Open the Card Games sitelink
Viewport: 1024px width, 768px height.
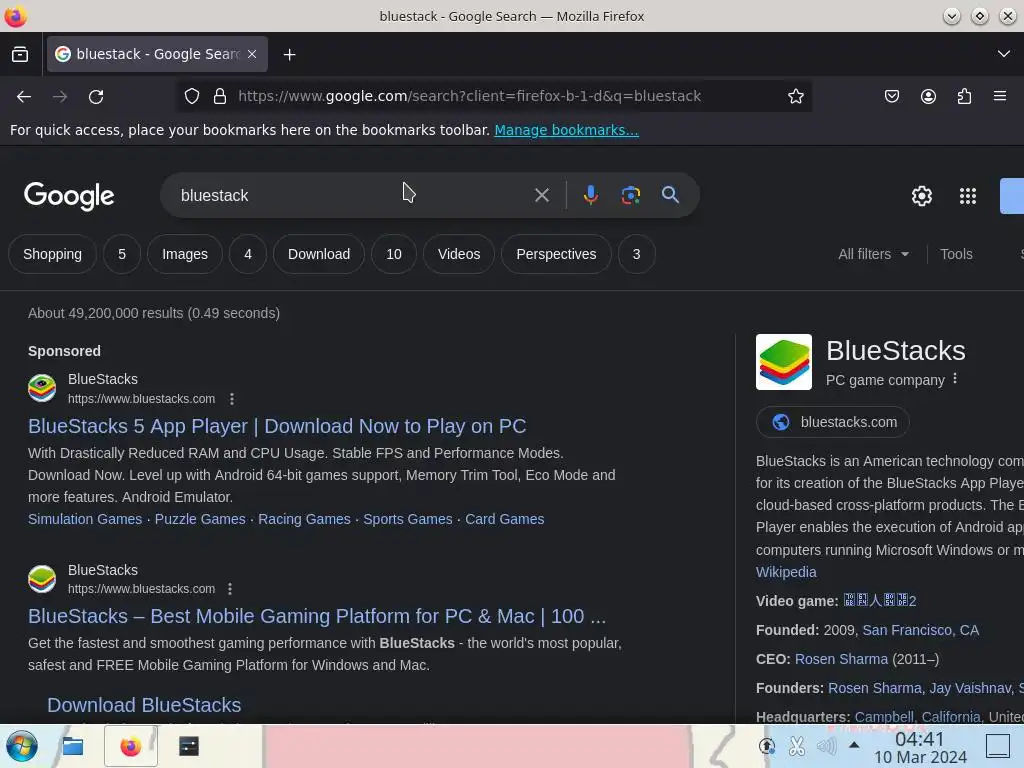point(505,519)
